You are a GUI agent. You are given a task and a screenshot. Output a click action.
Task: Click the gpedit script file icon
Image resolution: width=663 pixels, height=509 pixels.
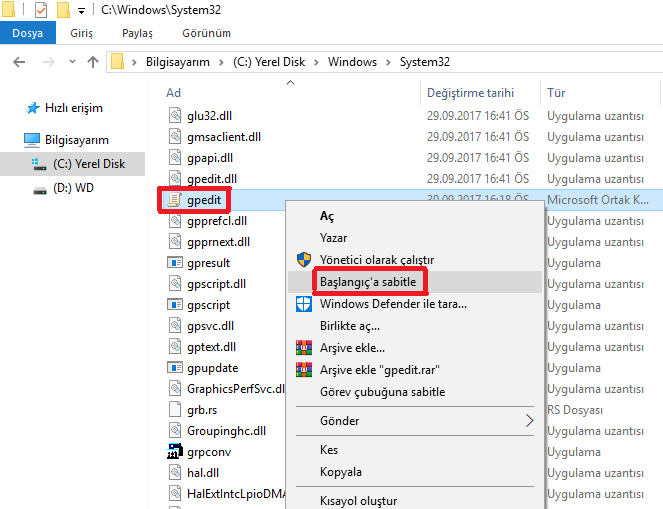(x=175, y=200)
